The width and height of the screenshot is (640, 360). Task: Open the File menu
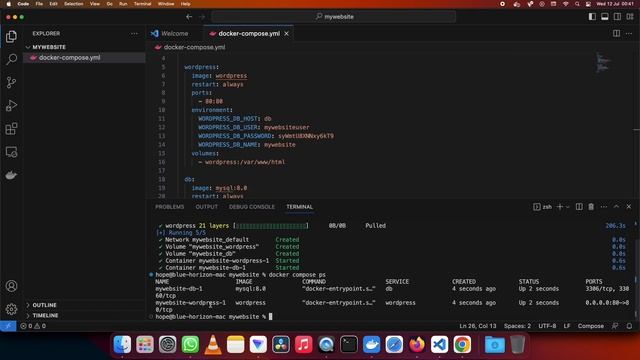(39, 4)
